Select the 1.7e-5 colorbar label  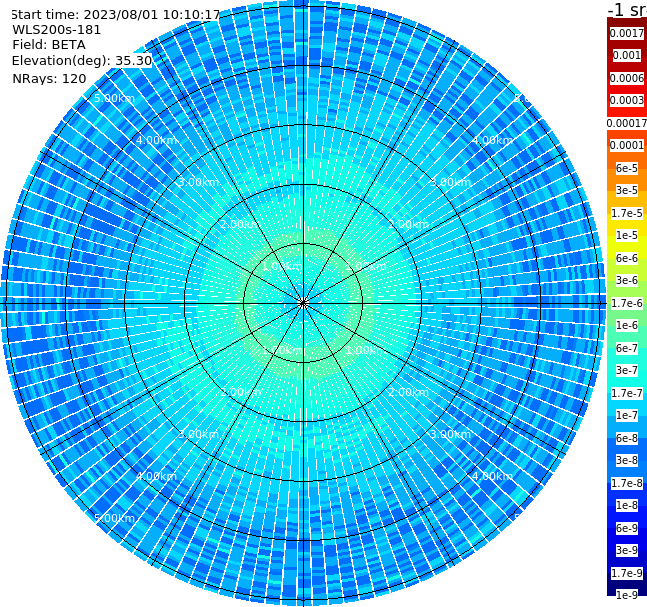coord(627,213)
